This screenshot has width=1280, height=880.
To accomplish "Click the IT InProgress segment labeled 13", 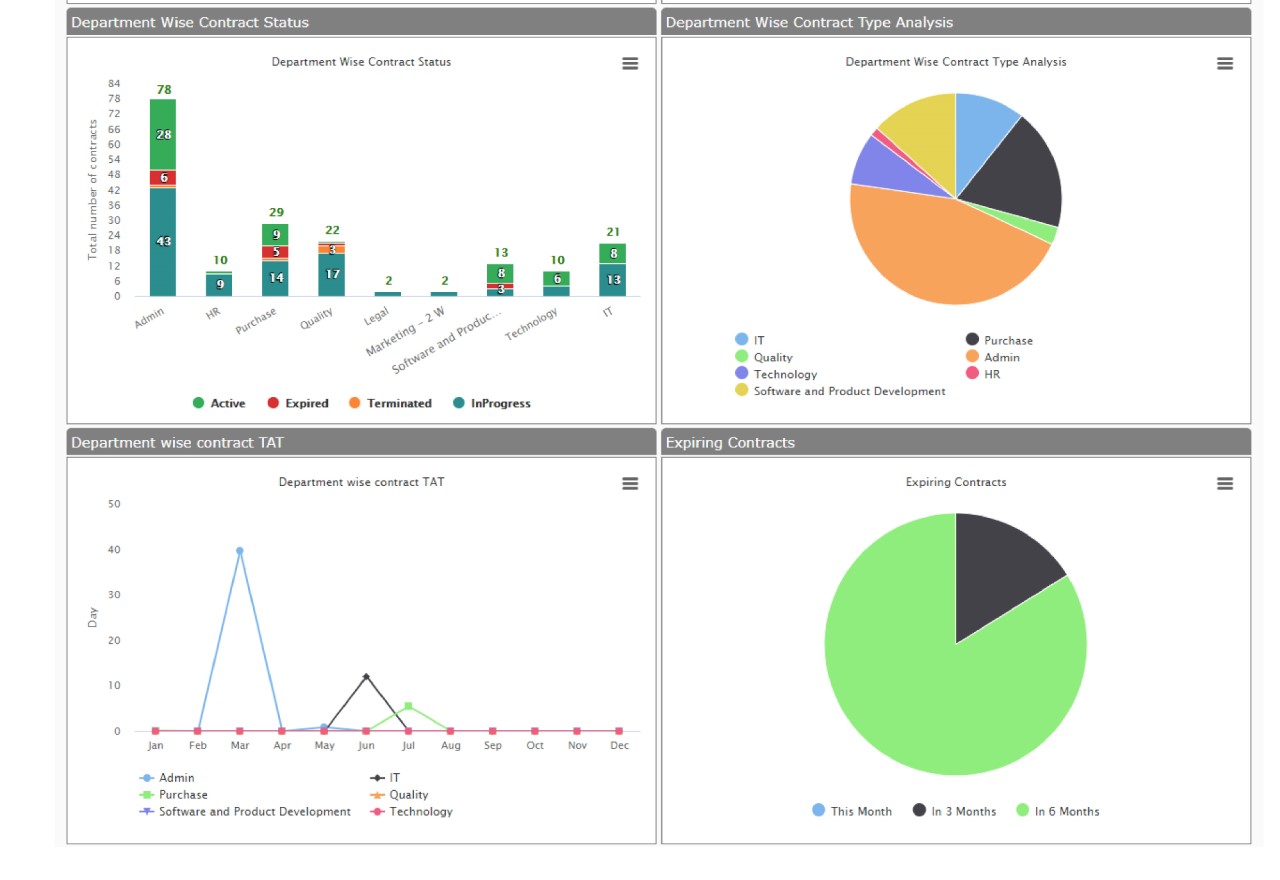I will (613, 280).
